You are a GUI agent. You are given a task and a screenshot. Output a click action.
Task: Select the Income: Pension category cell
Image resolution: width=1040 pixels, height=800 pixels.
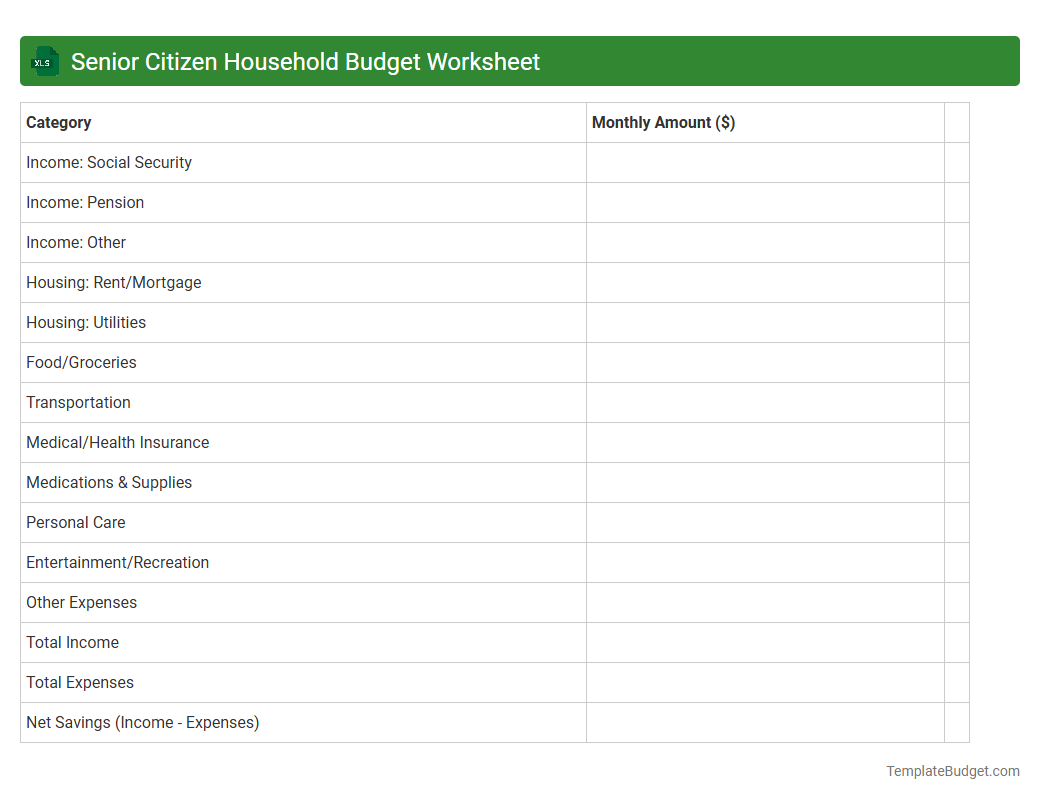coord(85,202)
